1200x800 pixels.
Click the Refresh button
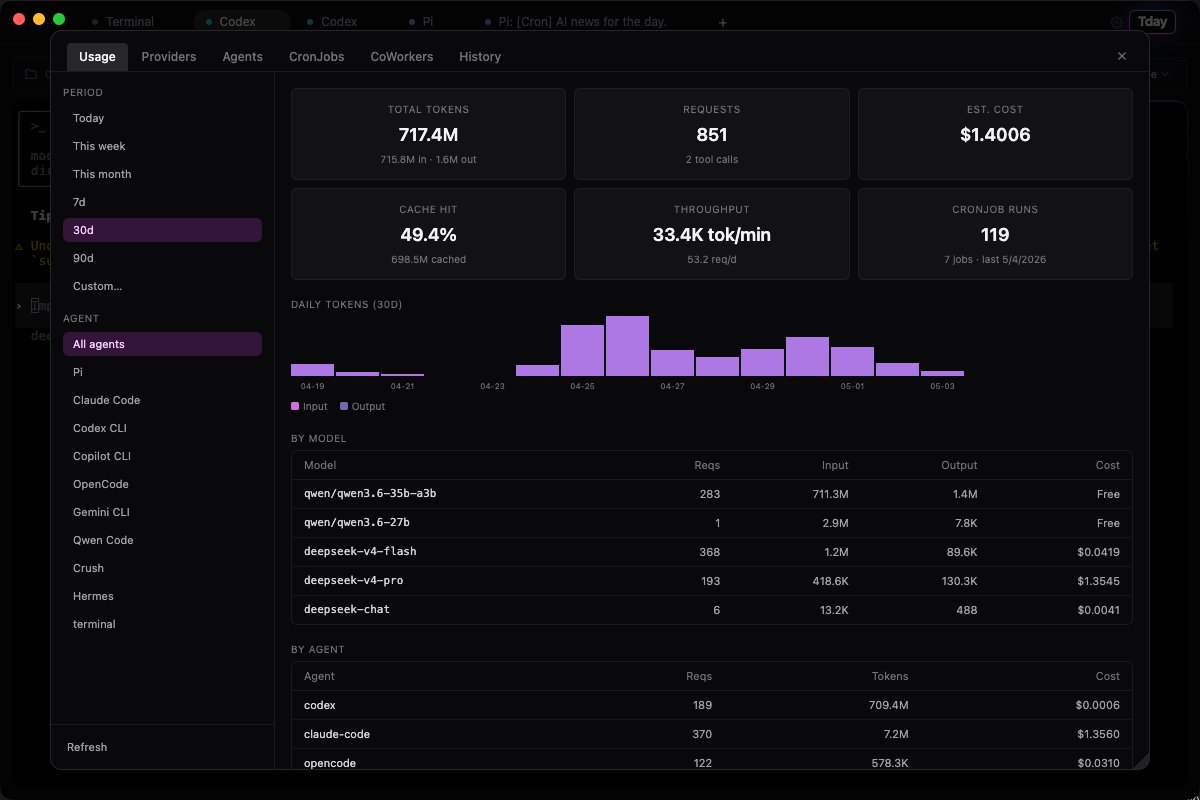click(87, 747)
